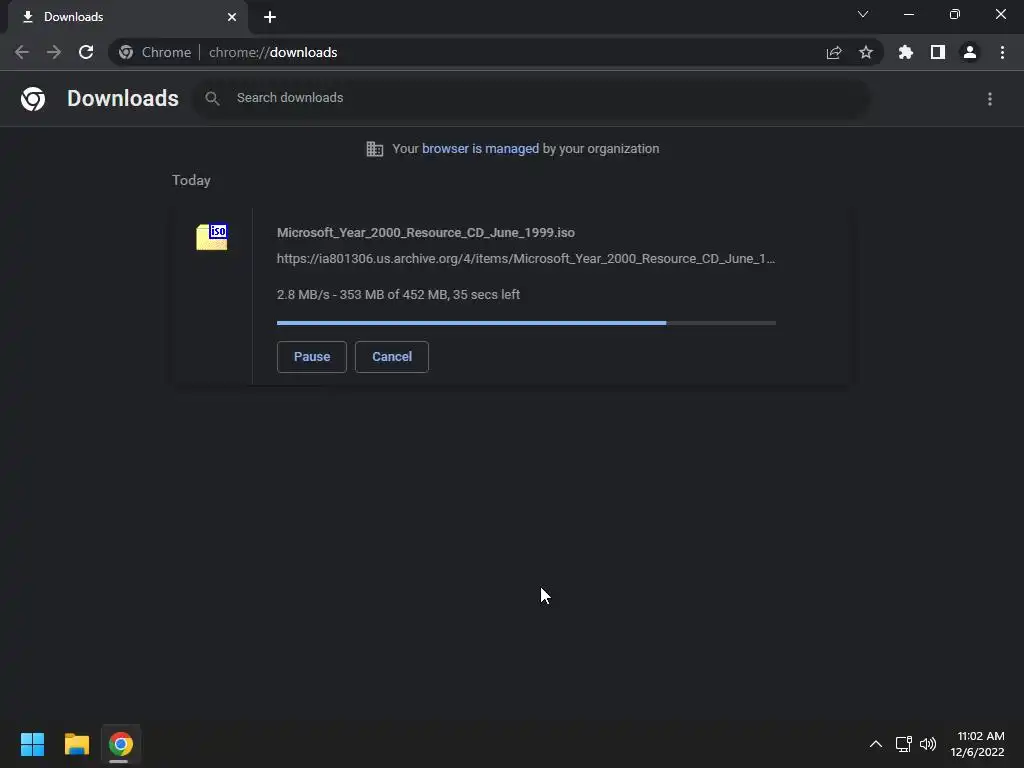The image size is (1024, 768).
Task: Click the search magnifier icon
Action: pos(212,99)
